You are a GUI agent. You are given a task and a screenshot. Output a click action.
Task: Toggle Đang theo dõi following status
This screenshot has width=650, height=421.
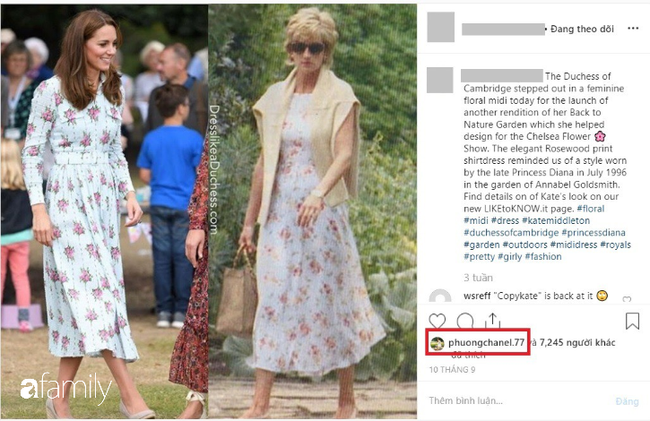pyautogui.click(x=582, y=29)
